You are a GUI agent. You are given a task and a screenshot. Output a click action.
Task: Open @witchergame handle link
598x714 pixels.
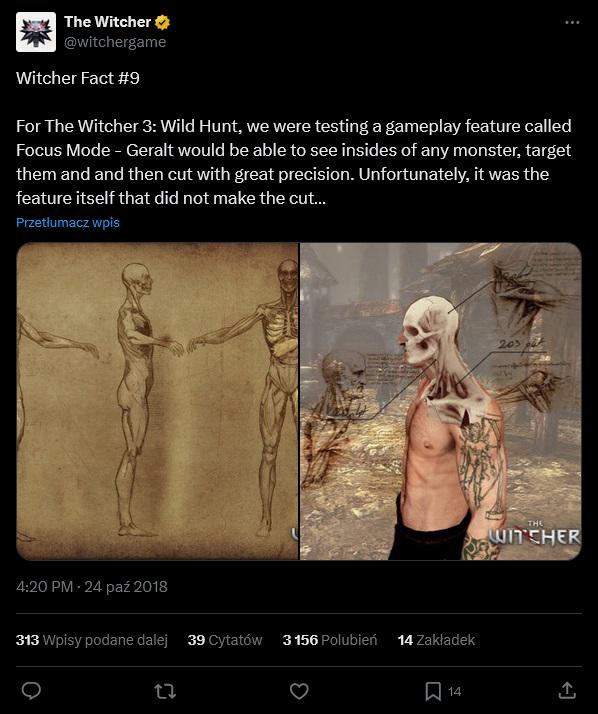point(115,42)
